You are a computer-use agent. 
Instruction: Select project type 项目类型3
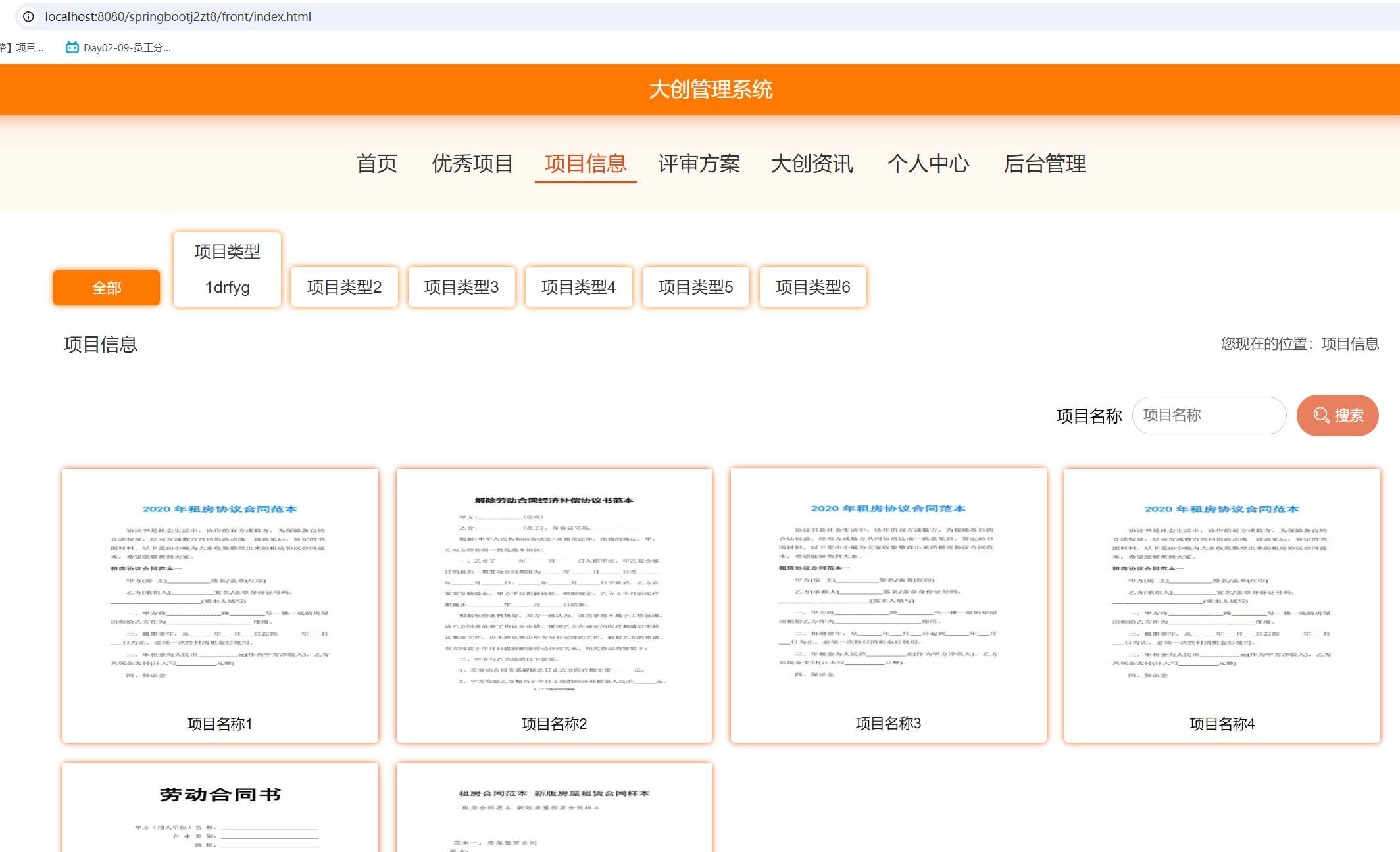click(x=461, y=287)
